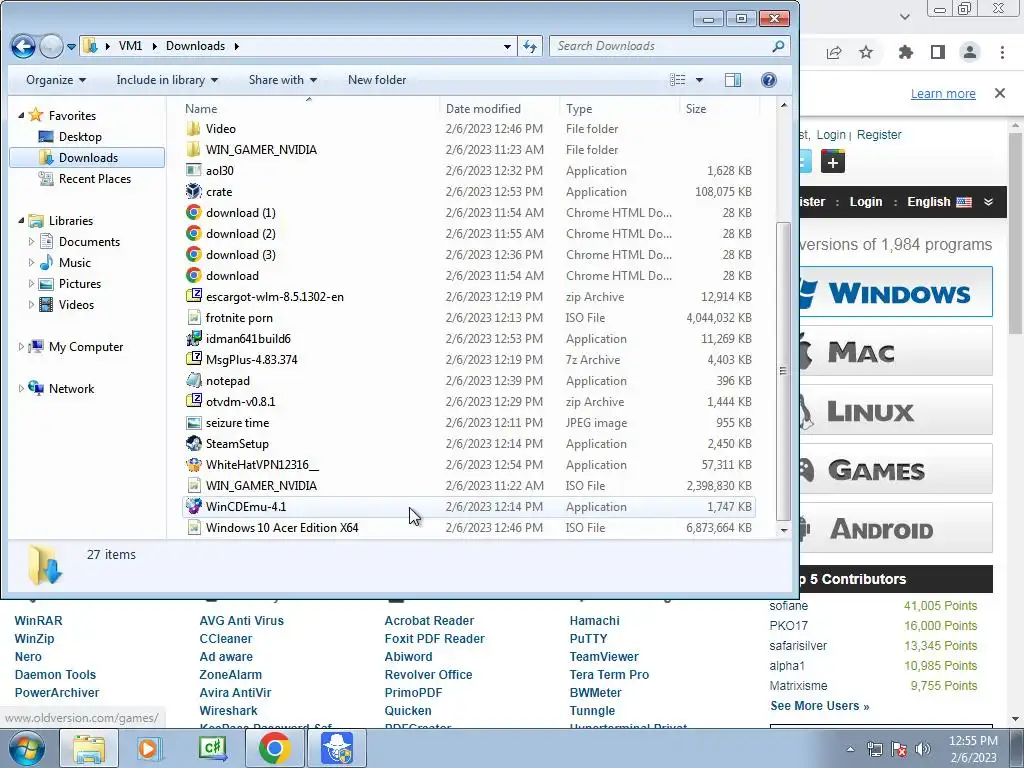Screen dimensions: 1024x768
Task: Select otvdm-v0.8.1 zip icon
Action: [x=193, y=402]
